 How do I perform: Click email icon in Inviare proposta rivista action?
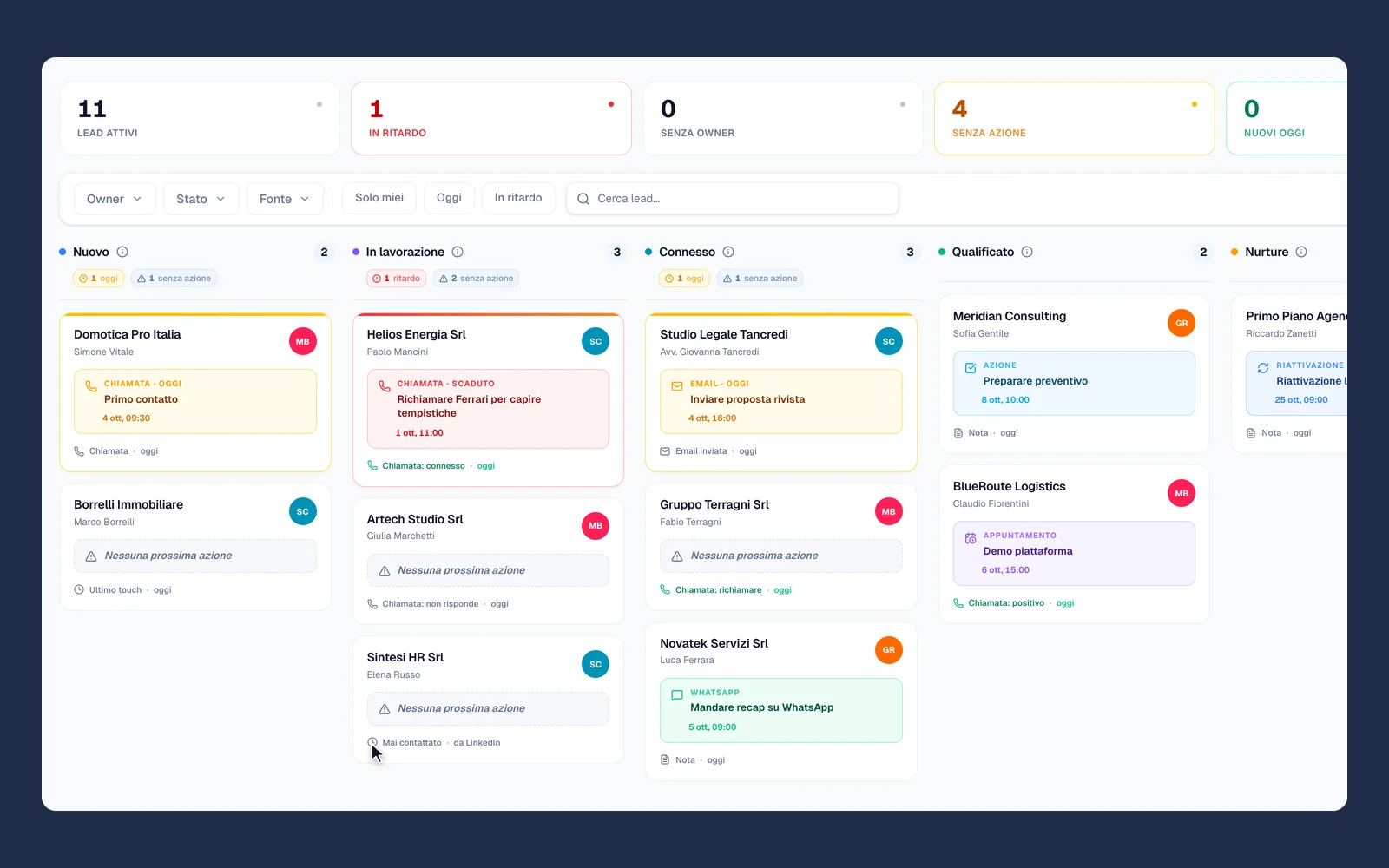click(677, 386)
